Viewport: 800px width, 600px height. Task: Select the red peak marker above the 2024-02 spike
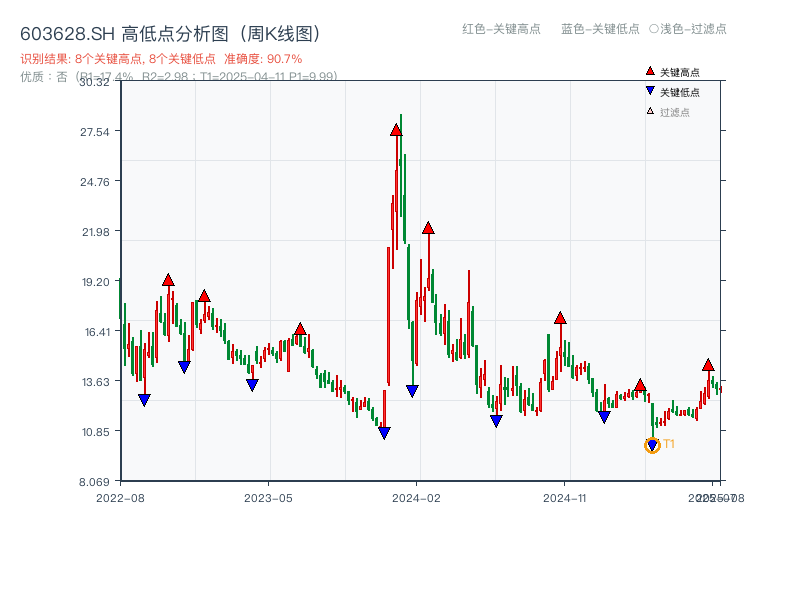[x=429, y=228]
